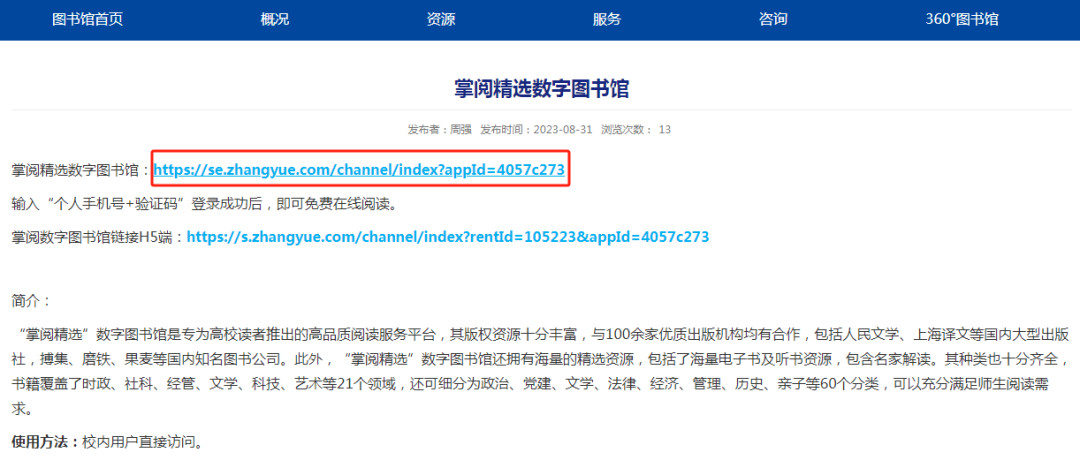Click the 简介： section label
Image resolution: width=1080 pixels, height=460 pixels.
(31, 300)
